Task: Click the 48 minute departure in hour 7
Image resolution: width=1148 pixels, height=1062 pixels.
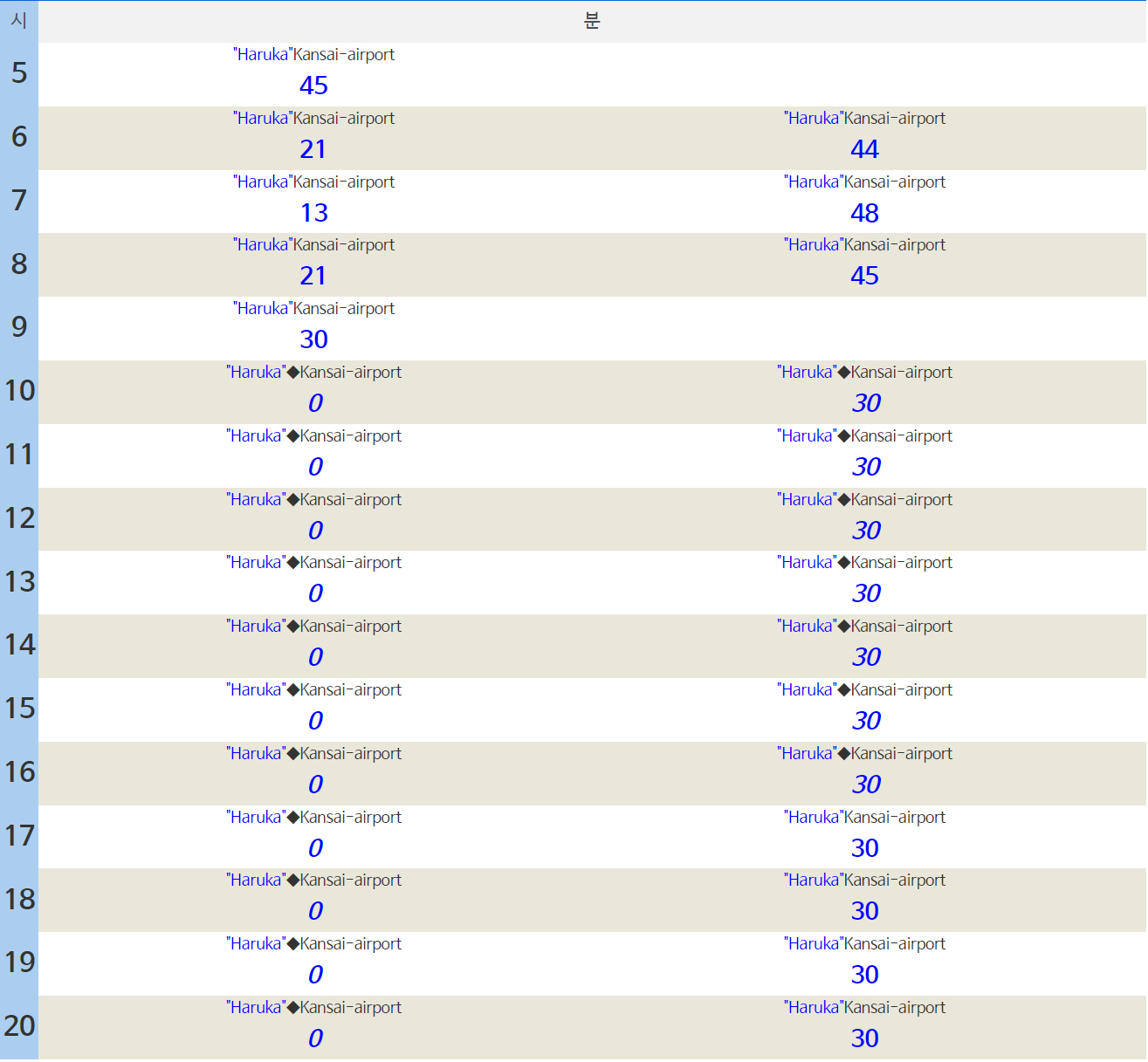Action: tap(864, 213)
